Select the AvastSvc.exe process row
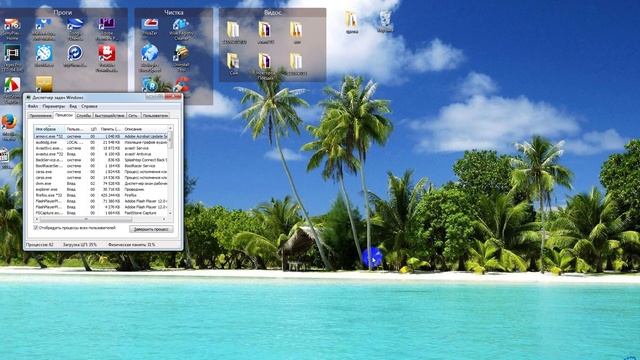The width and height of the screenshot is (640, 360). point(100,148)
